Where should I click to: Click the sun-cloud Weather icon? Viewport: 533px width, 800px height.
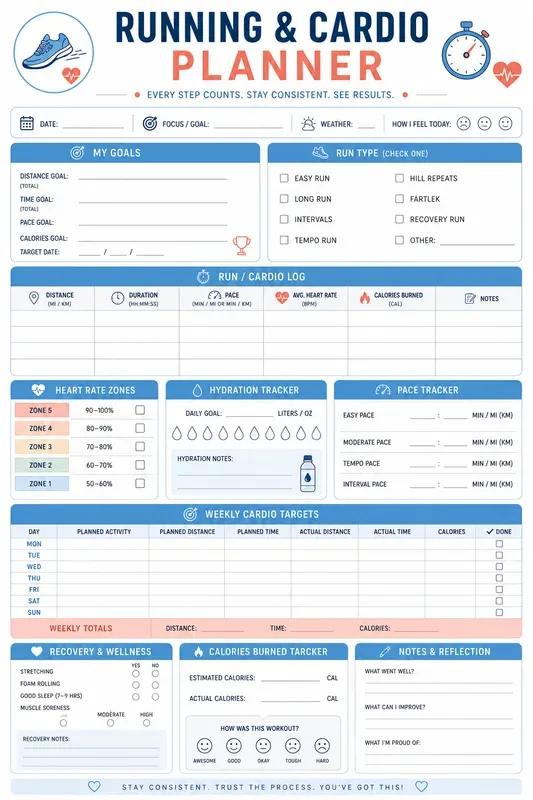[308, 123]
